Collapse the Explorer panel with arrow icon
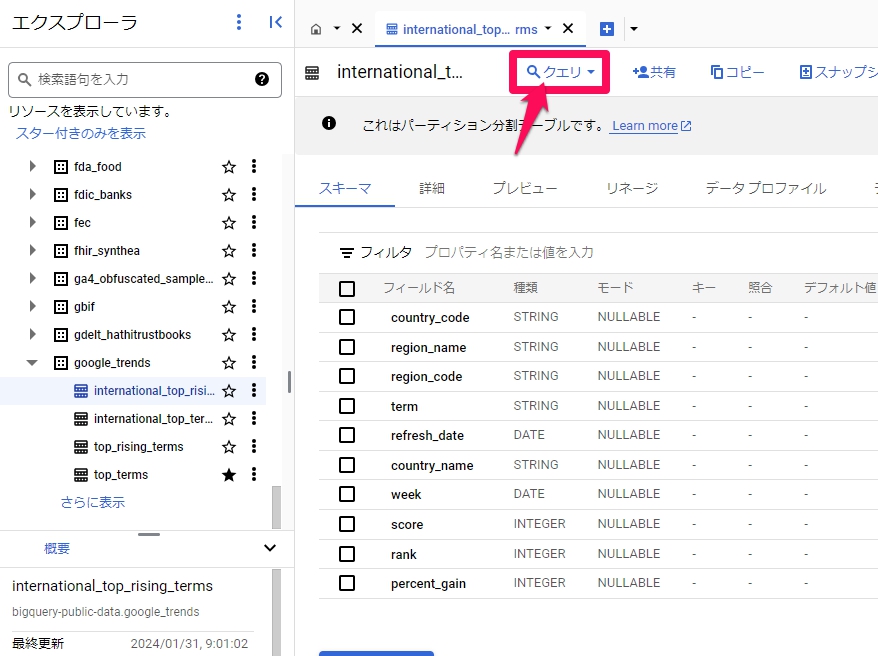 (x=275, y=22)
